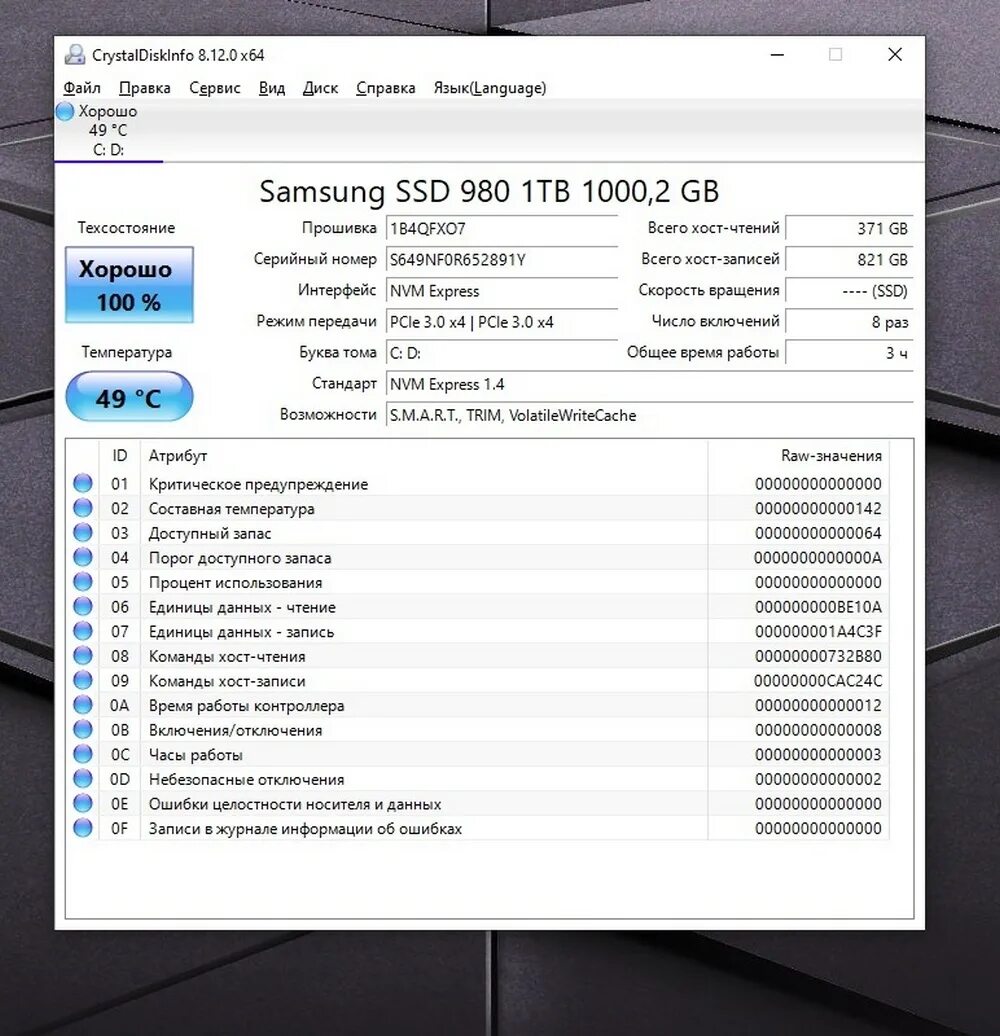Screen dimensions: 1000x1036
Task: Minimize the CrystalDiskInfo window
Action: coord(777,55)
